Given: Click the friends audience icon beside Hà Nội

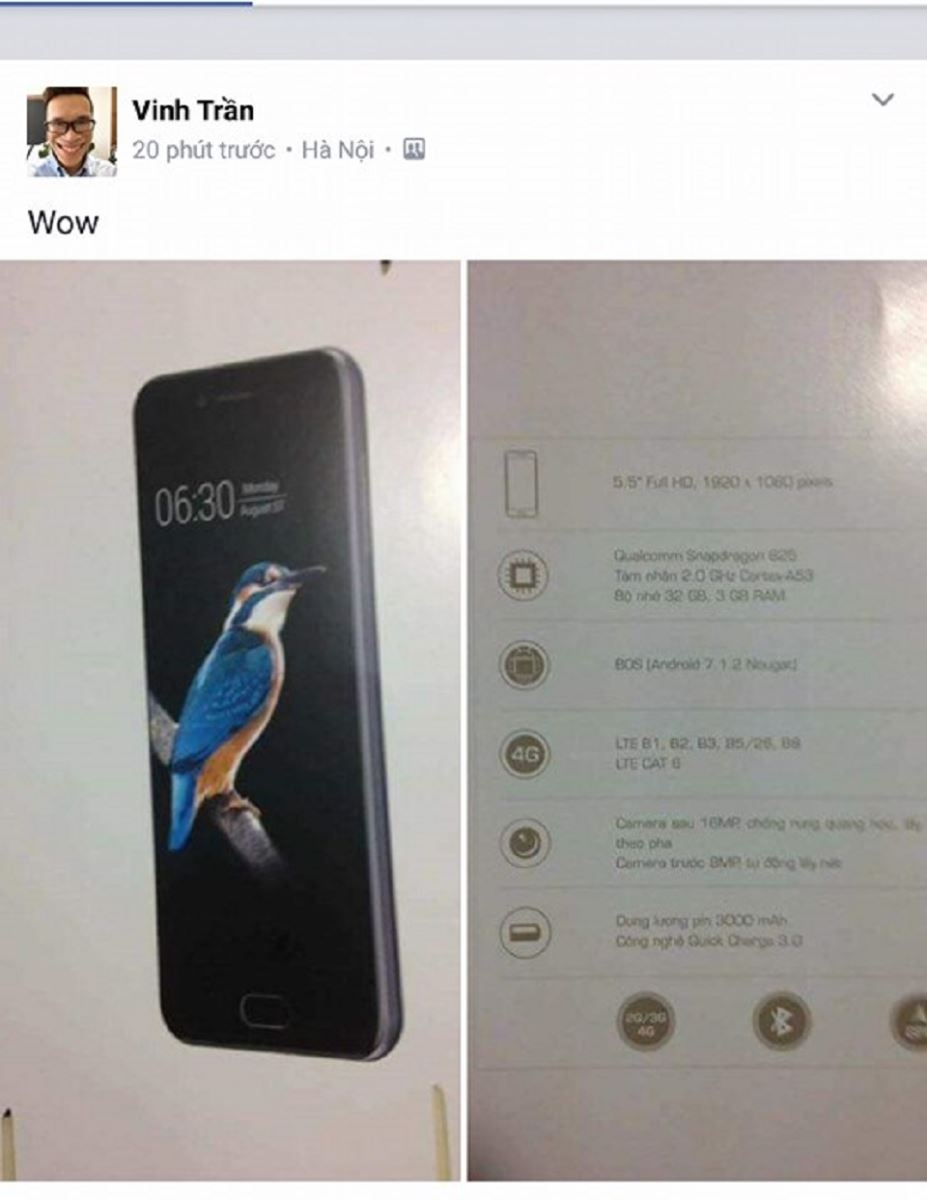Looking at the screenshot, I should click(x=414, y=150).
